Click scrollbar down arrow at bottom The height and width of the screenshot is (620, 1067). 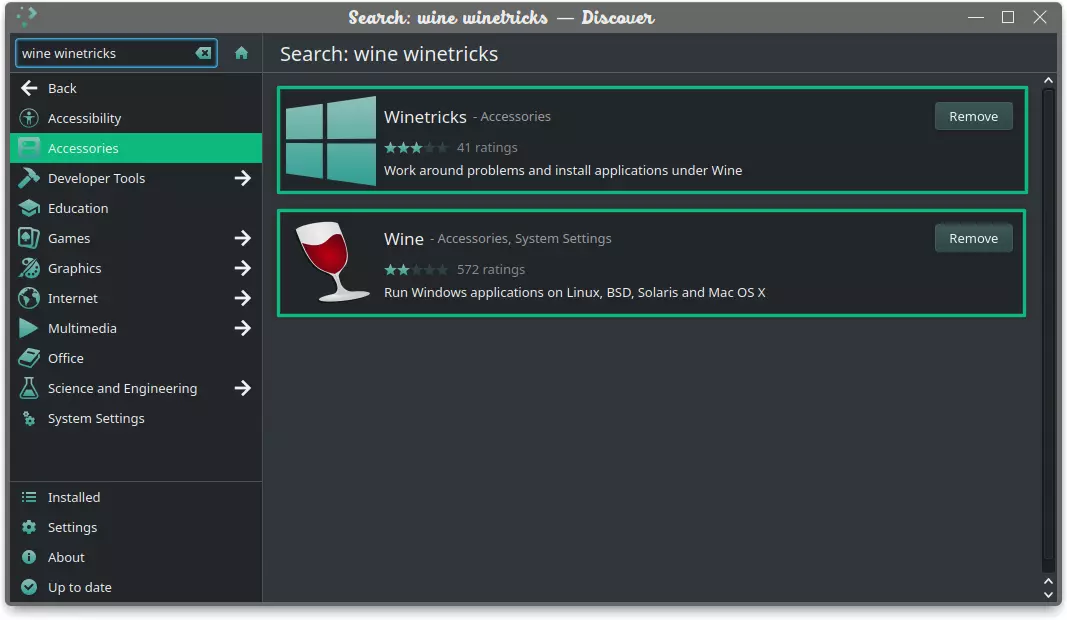[1048, 595]
